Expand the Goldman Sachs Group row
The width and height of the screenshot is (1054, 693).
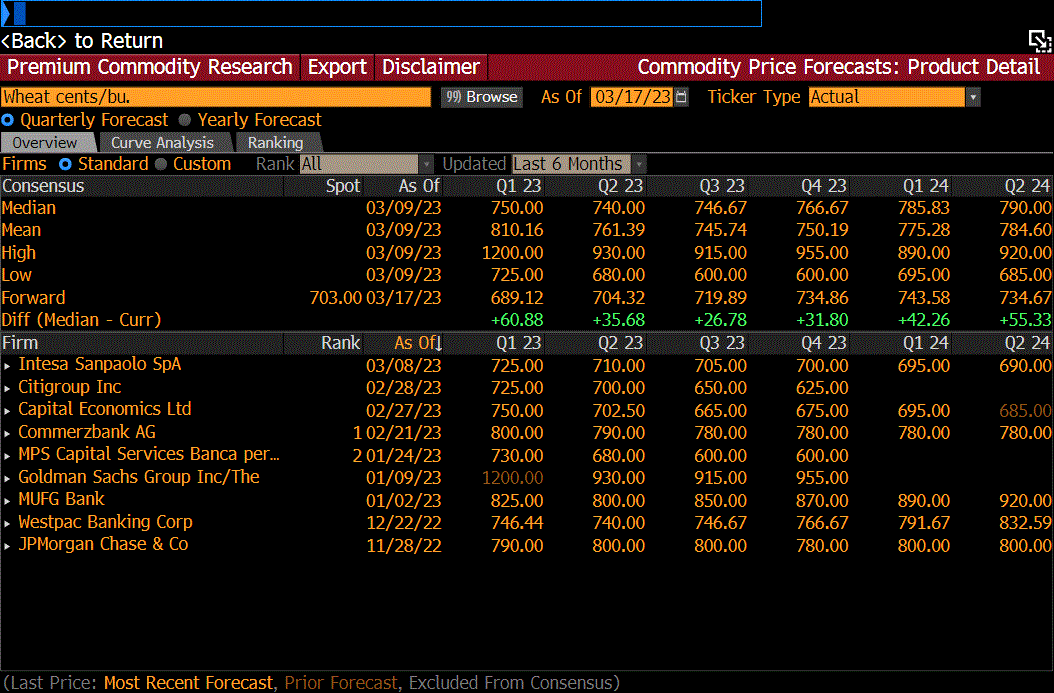pos(7,479)
